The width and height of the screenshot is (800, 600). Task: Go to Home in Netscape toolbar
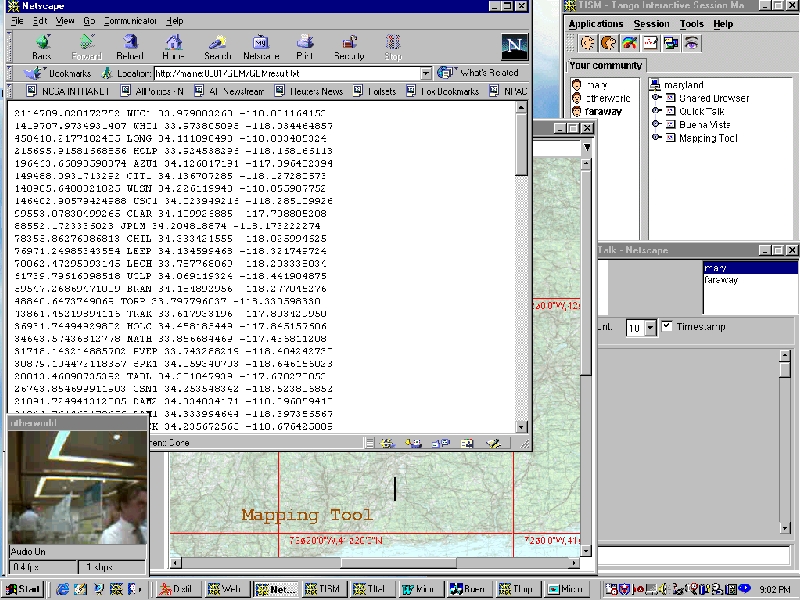point(173,42)
